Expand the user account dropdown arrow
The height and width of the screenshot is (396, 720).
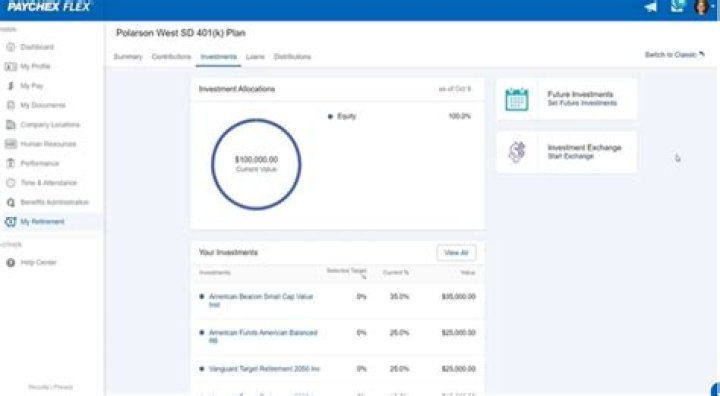713,7
